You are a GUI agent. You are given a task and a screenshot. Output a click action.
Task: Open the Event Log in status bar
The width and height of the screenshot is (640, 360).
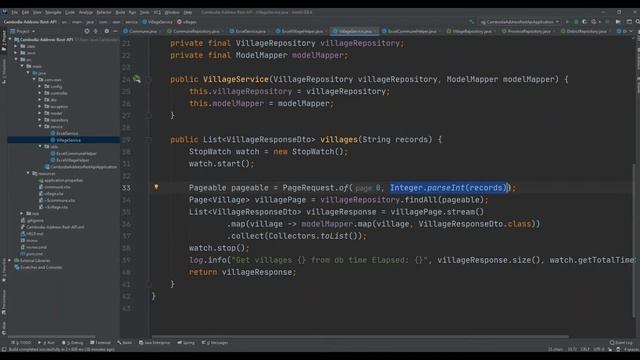coord(621,342)
